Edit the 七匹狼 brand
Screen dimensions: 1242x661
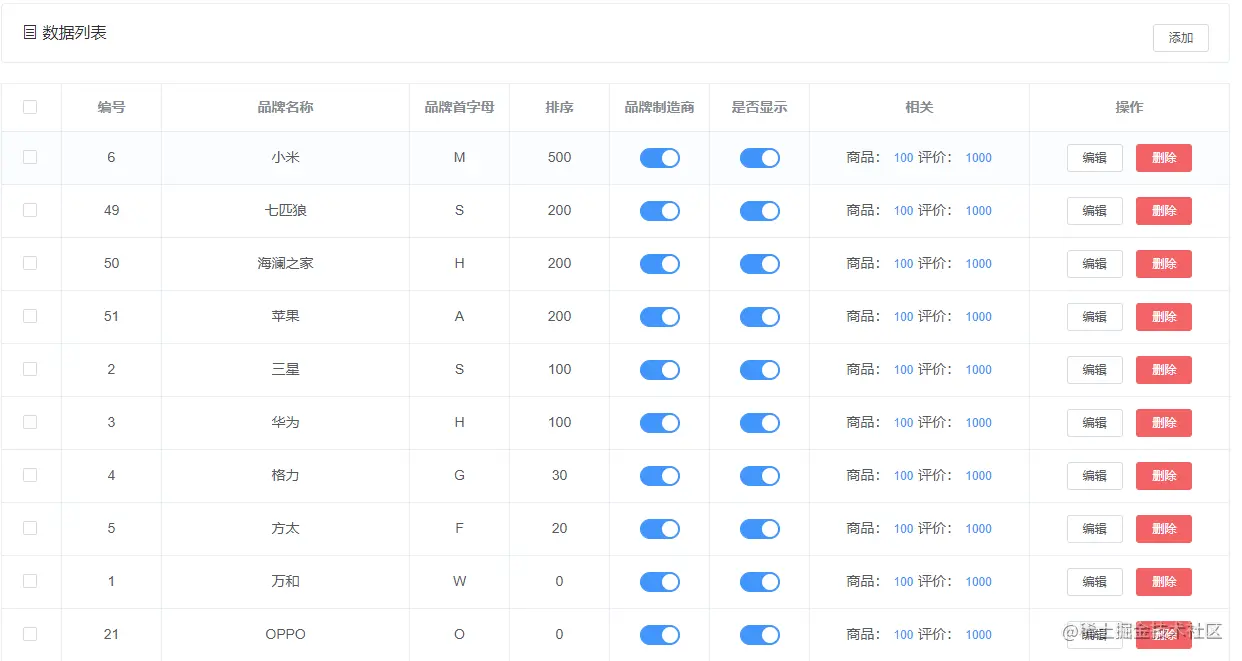[1095, 211]
